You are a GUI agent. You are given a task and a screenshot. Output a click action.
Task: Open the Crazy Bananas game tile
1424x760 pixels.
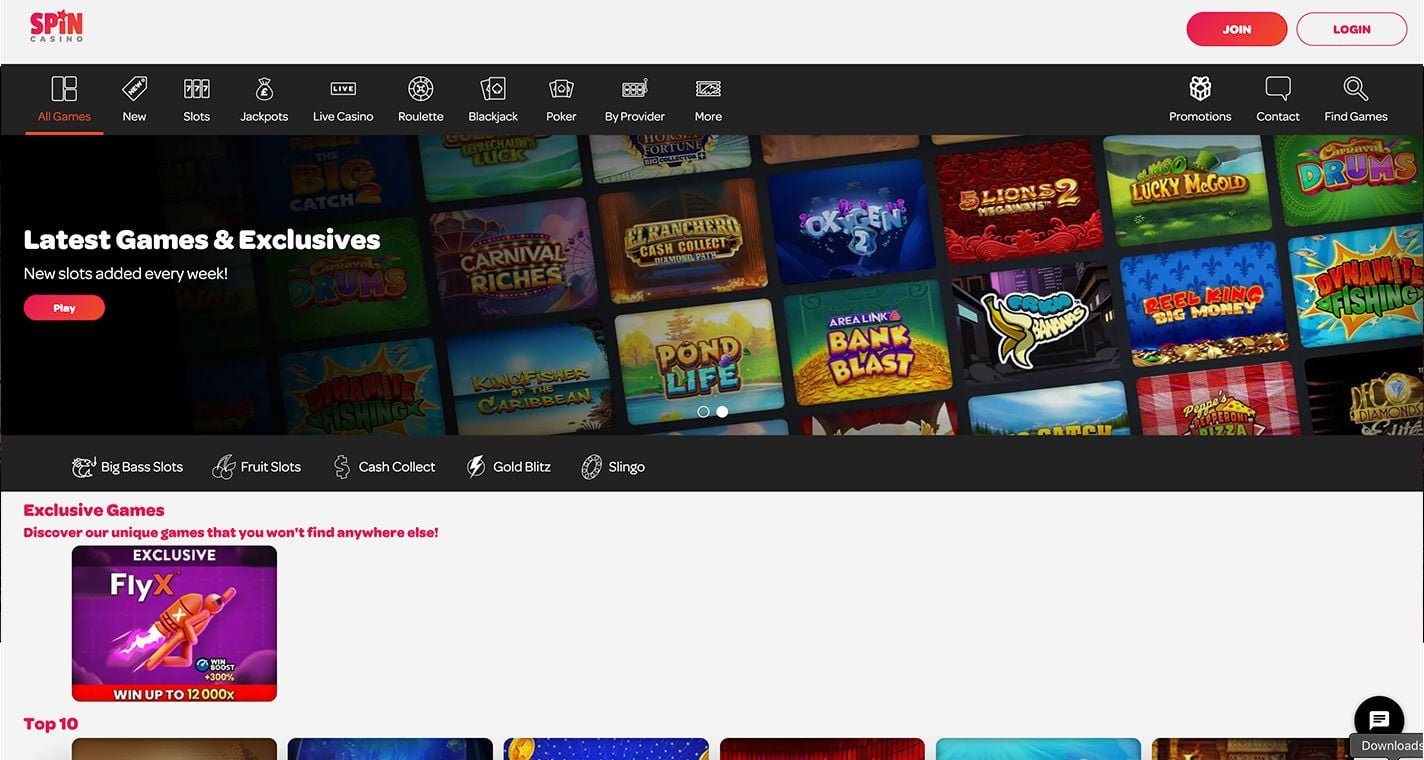tap(1035, 323)
